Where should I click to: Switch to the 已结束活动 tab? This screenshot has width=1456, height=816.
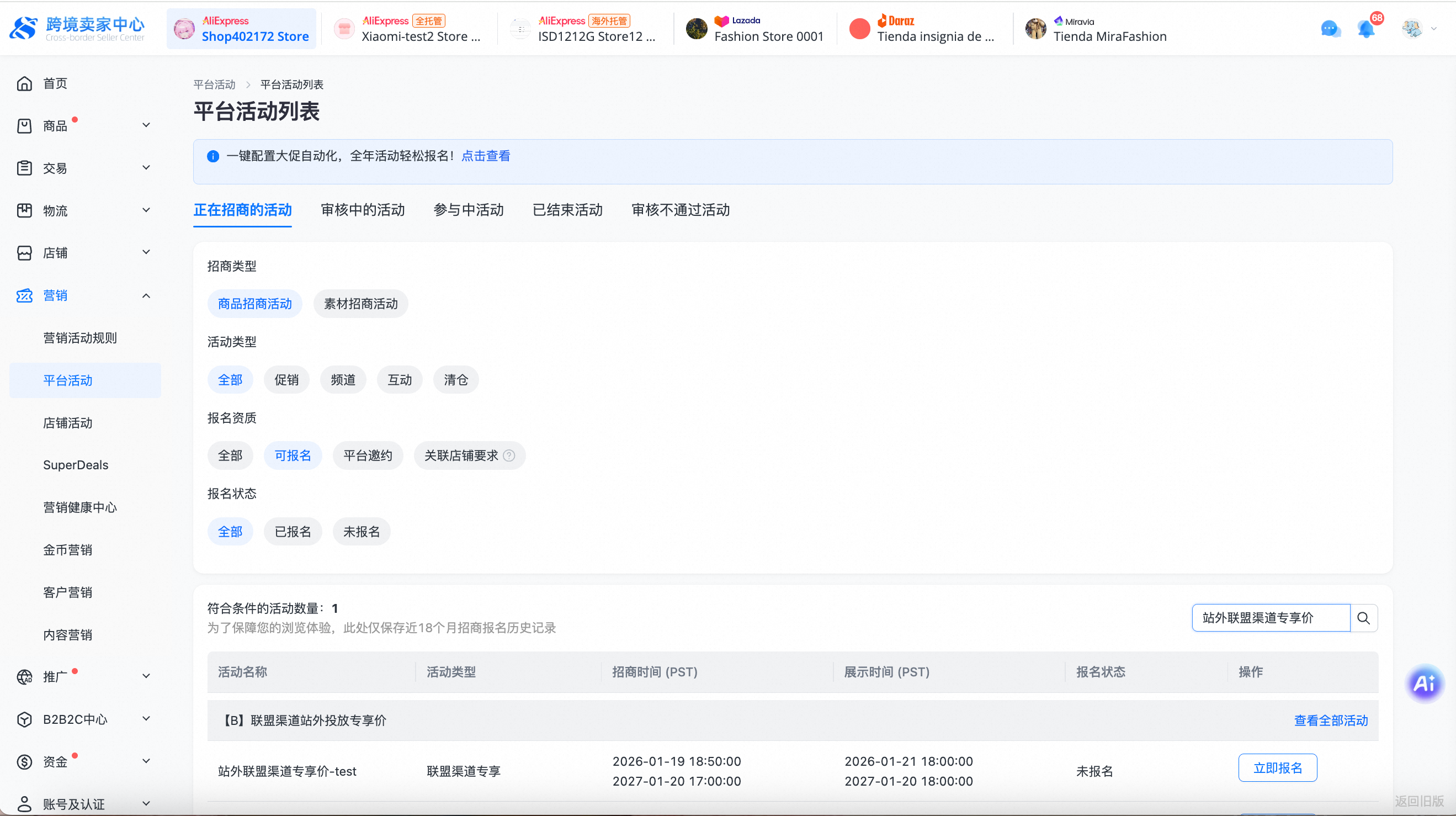pos(567,210)
